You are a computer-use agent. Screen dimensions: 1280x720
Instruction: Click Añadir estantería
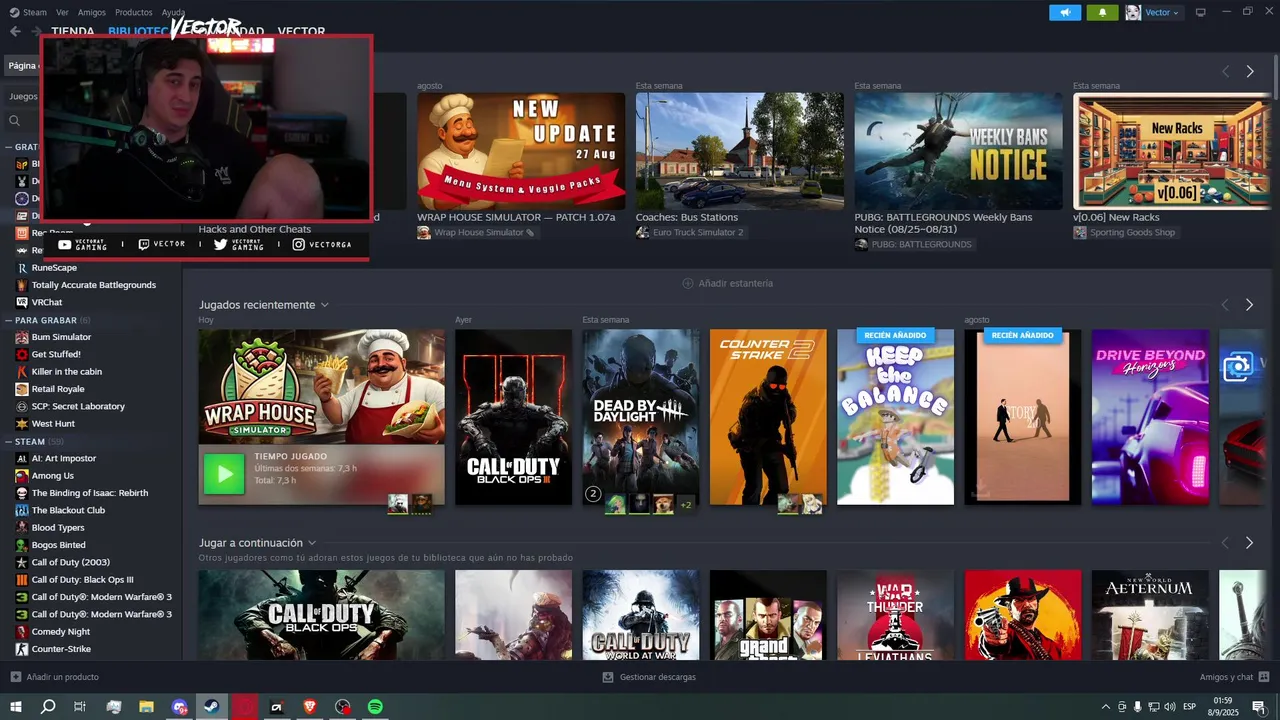tap(728, 283)
